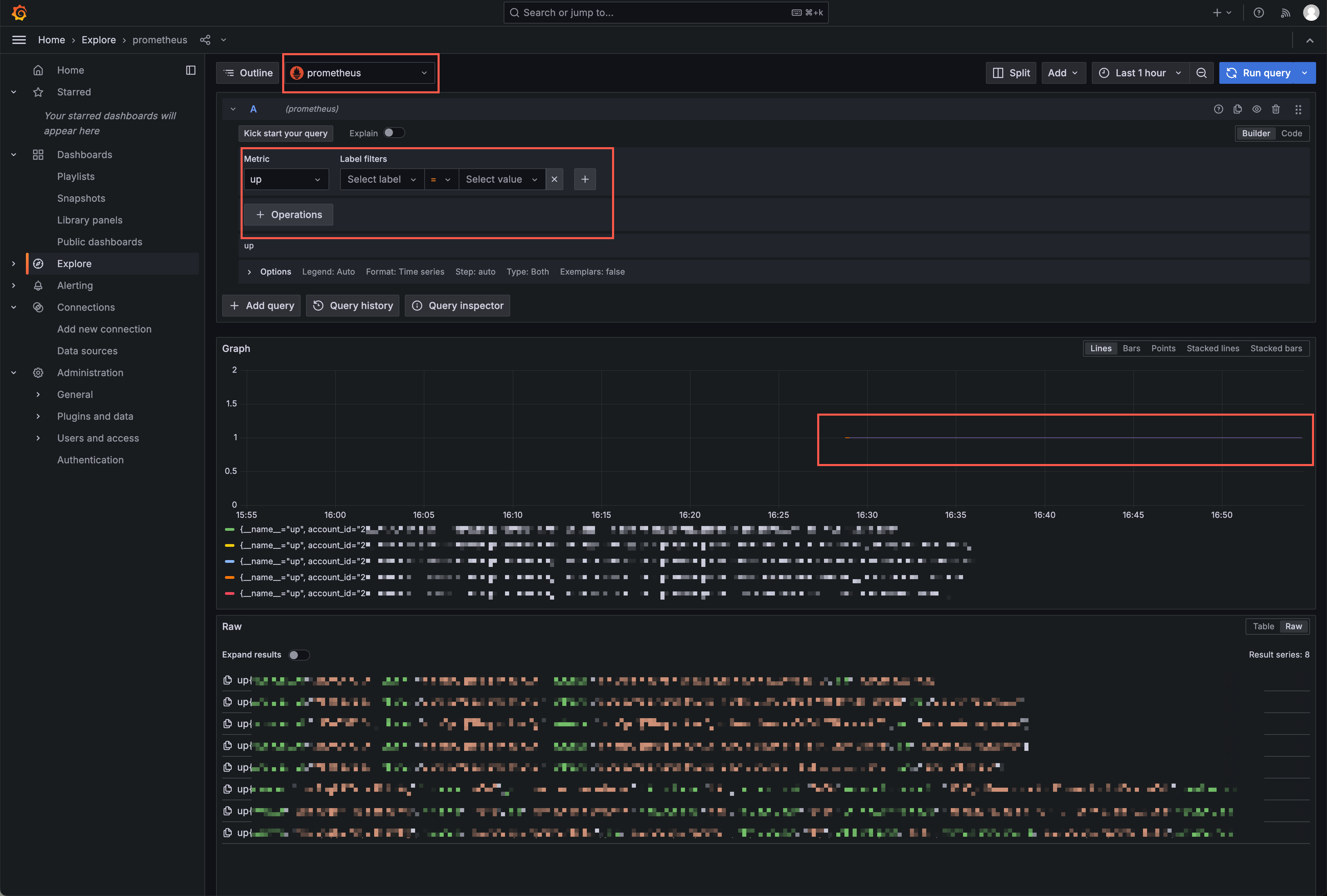Viewport: 1327px width, 896px height.
Task: Zoom out the time range
Action: [x=1201, y=73]
